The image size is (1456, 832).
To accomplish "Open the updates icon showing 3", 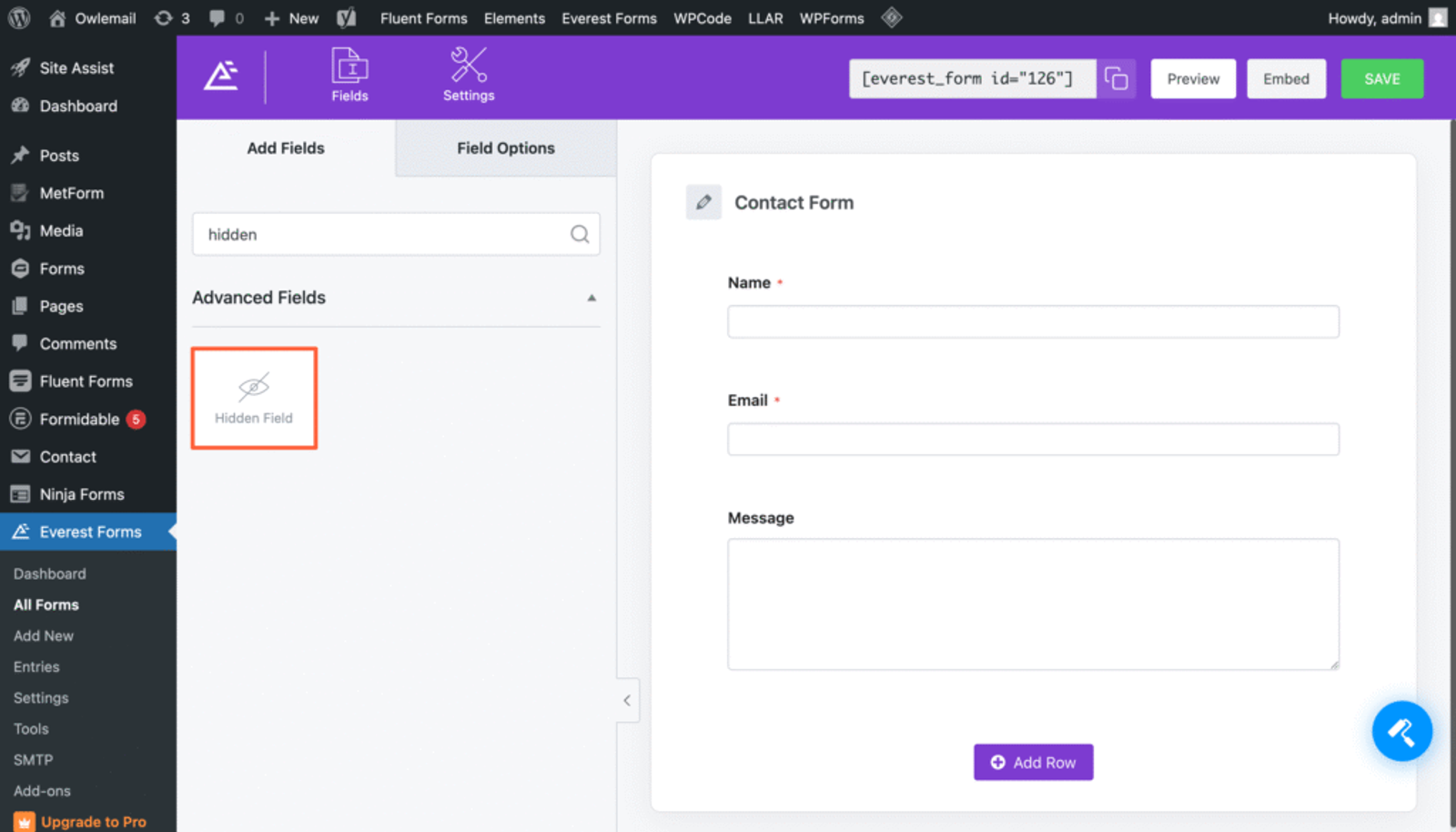I will (172, 18).
